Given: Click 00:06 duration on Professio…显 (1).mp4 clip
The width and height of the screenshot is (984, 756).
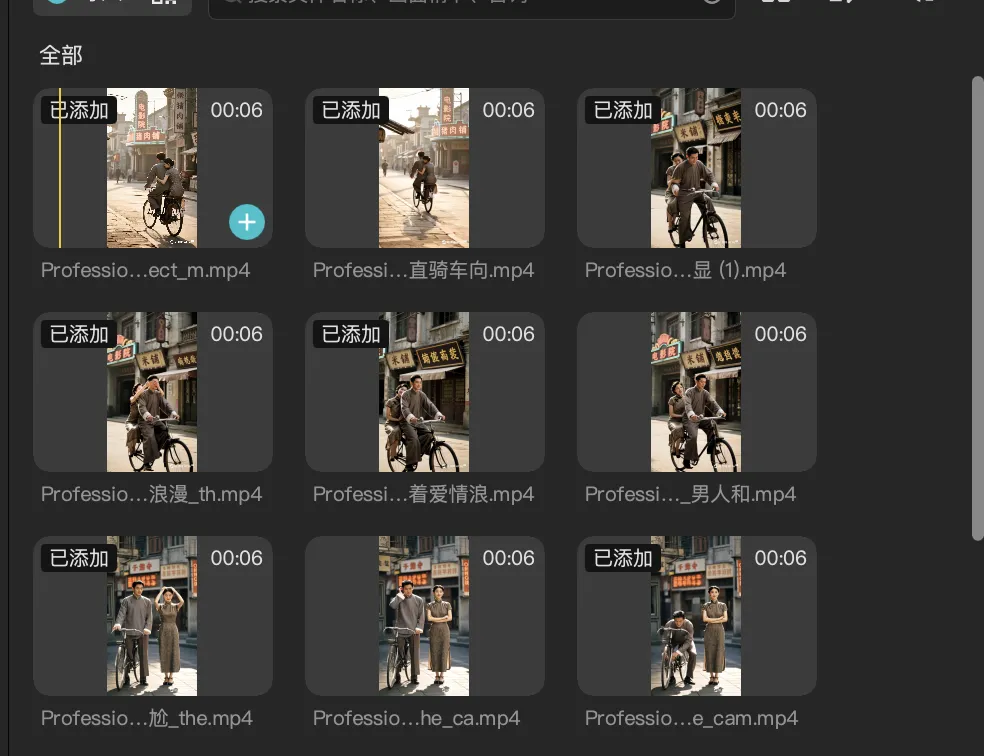Looking at the screenshot, I should pyautogui.click(x=780, y=110).
